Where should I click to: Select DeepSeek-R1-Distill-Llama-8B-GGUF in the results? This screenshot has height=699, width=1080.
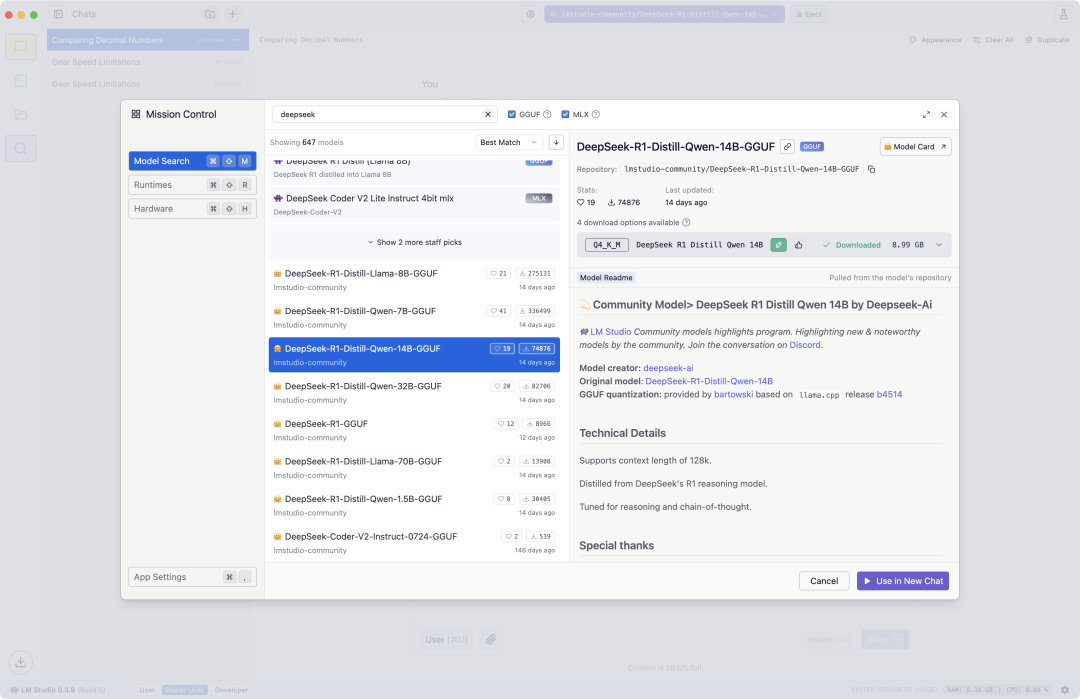[x=415, y=280]
